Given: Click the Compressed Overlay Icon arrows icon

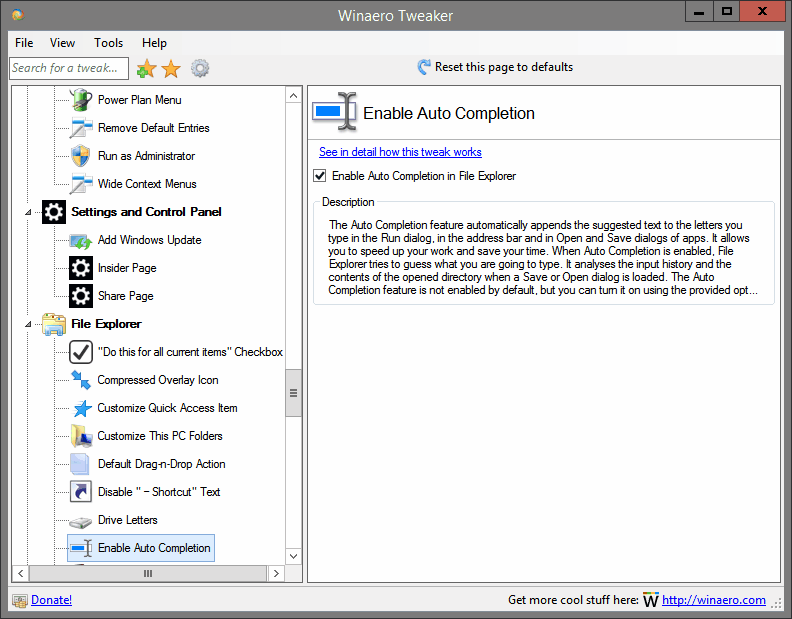Looking at the screenshot, I should click(81, 380).
